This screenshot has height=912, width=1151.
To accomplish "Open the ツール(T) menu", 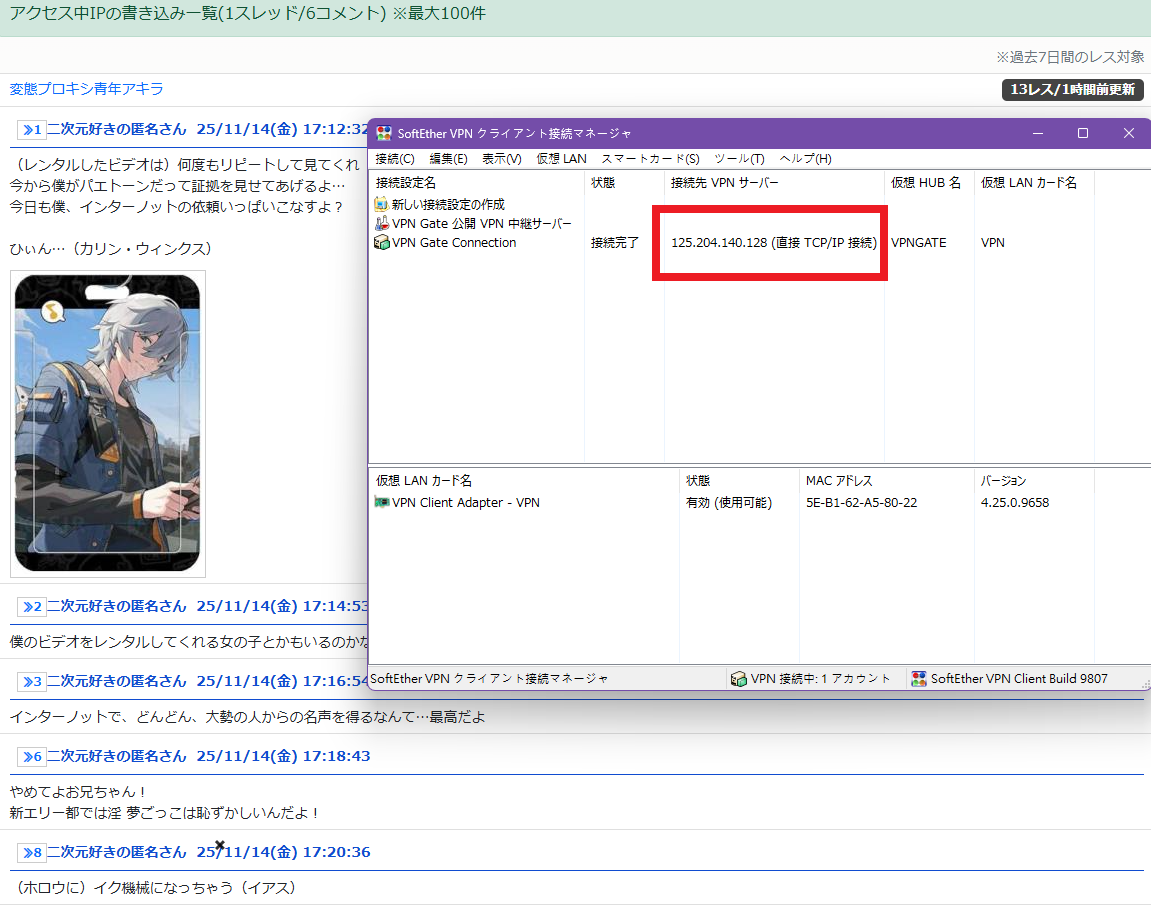I will [739, 159].
